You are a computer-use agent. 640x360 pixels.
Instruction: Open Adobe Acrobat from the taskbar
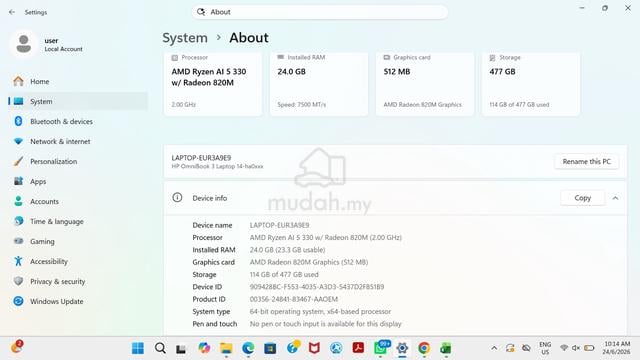(358, 348)
